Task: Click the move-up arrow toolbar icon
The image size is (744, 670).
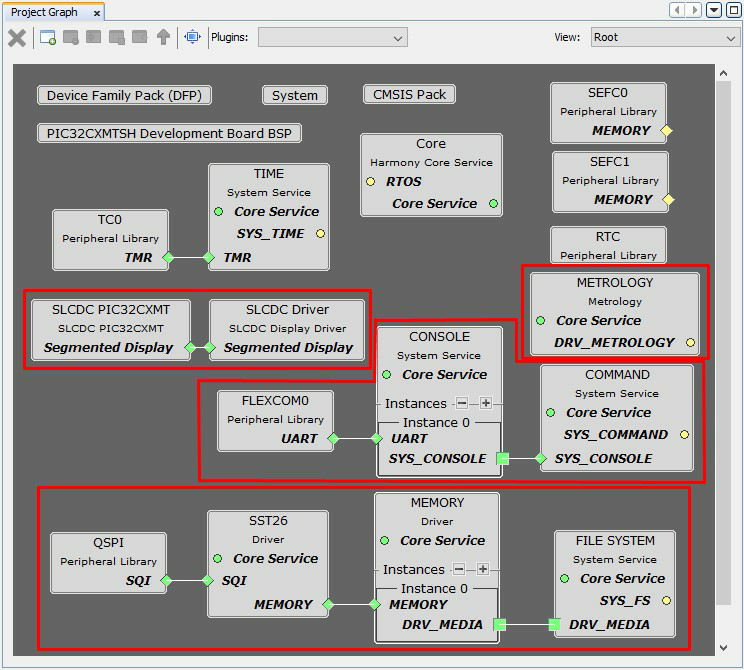Action: 163,37
